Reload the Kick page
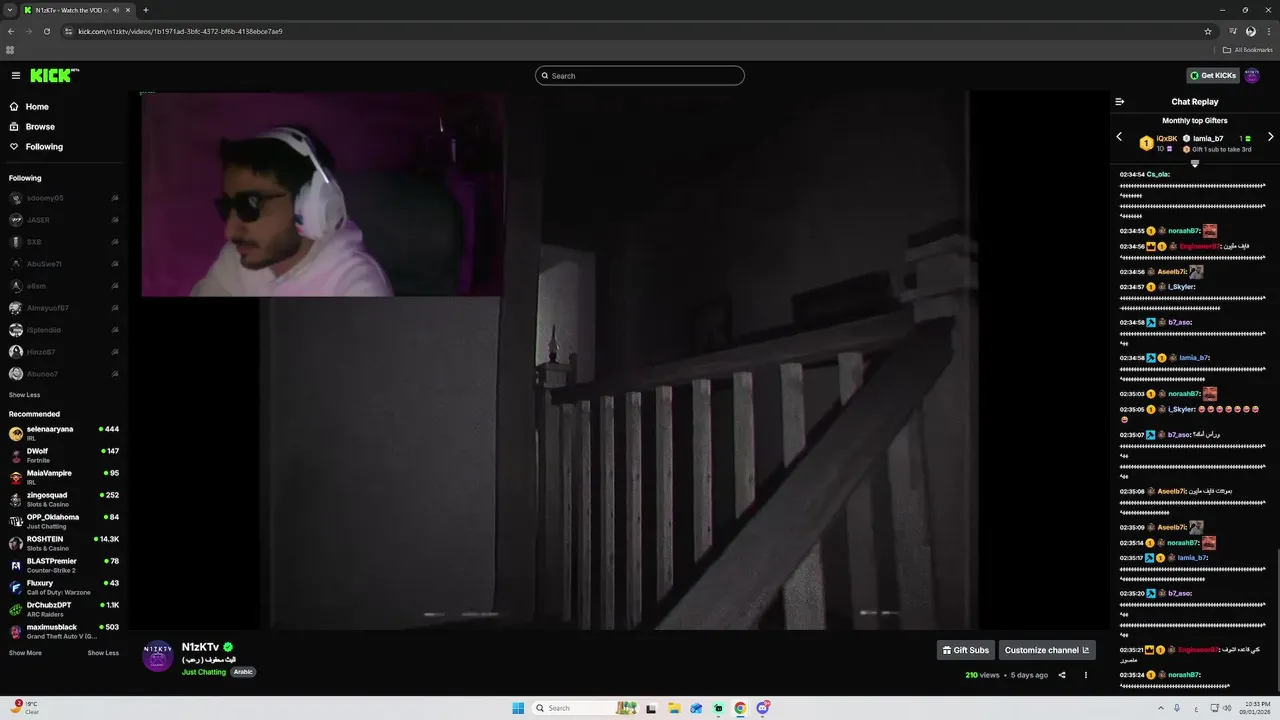The width and height of the screenshot is (1280, 720). coord(47,31)
